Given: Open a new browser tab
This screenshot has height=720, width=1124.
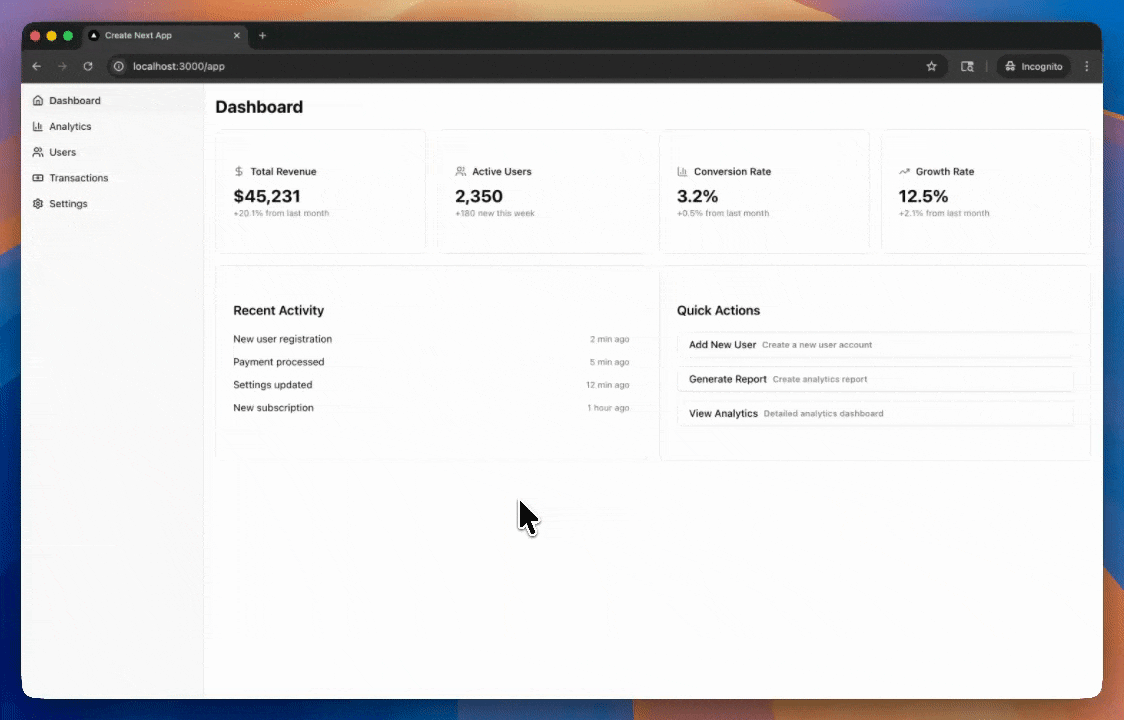Looking at the screenshot, I should (x=263, y=36).
